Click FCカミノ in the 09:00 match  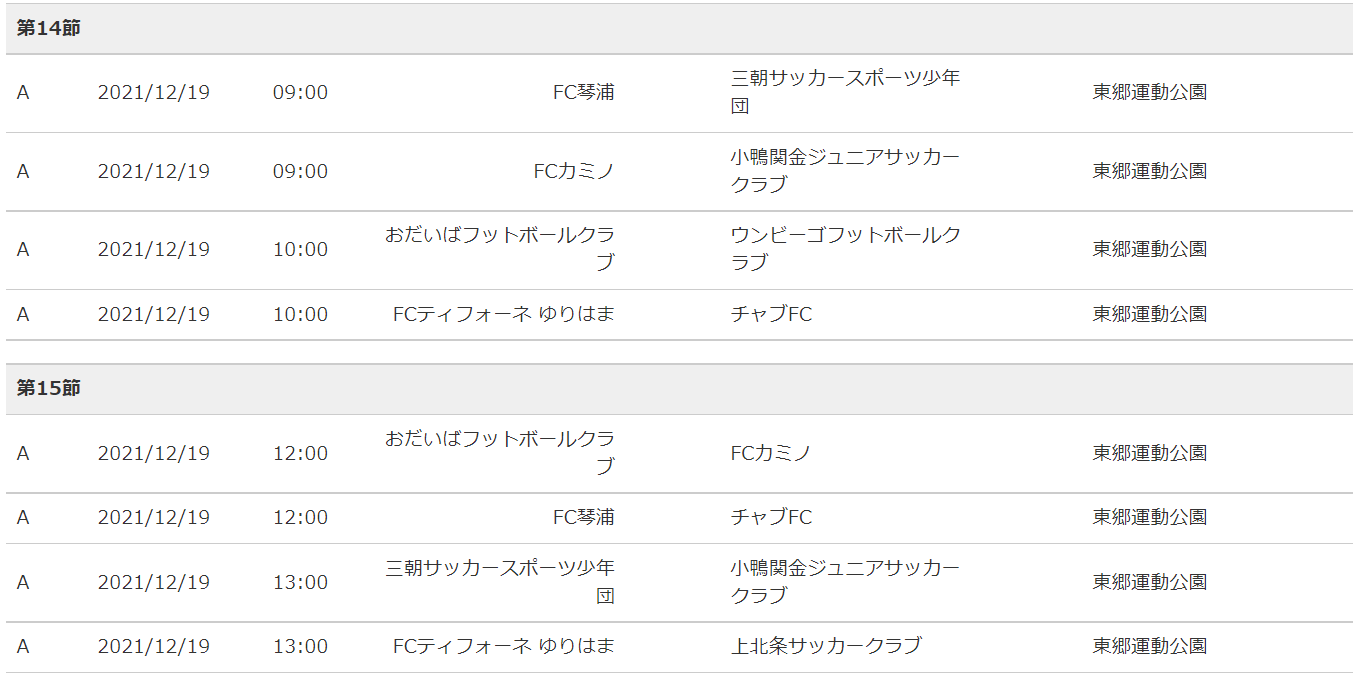574,171
